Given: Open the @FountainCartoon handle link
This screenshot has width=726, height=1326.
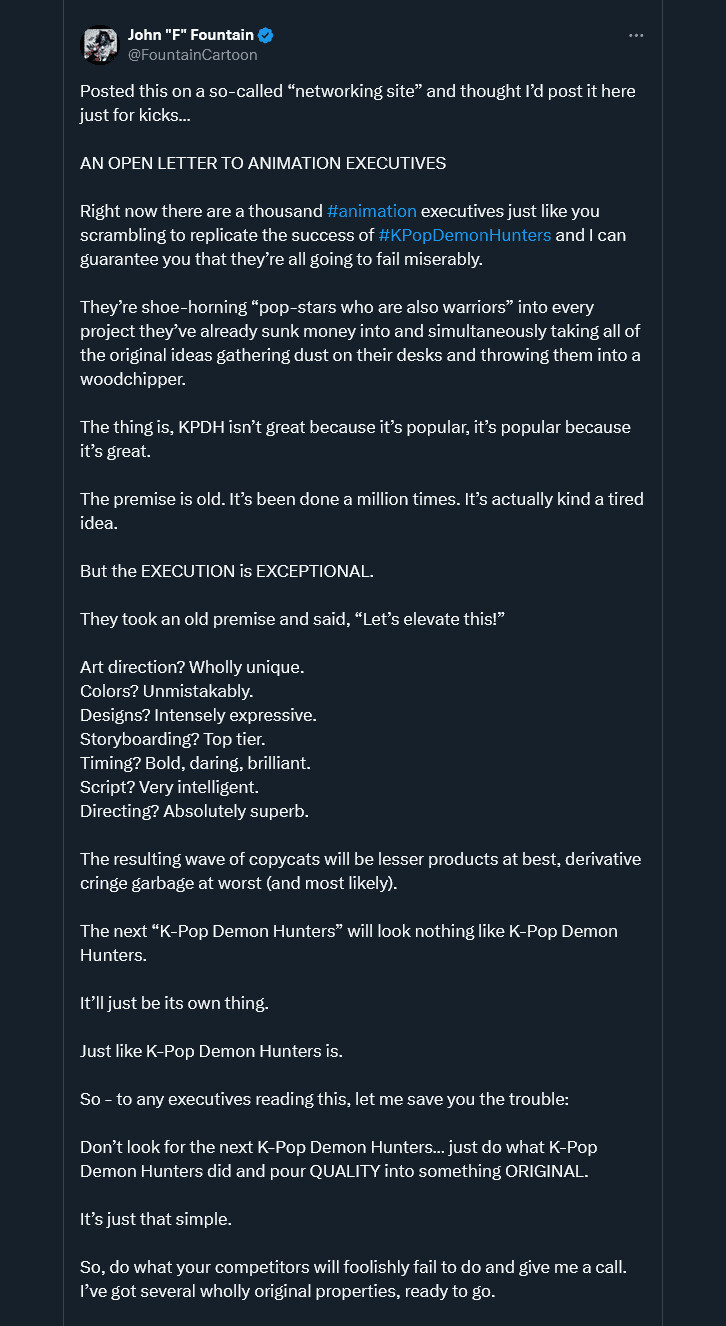Looking at the screenshot, I should click(192, 55).
